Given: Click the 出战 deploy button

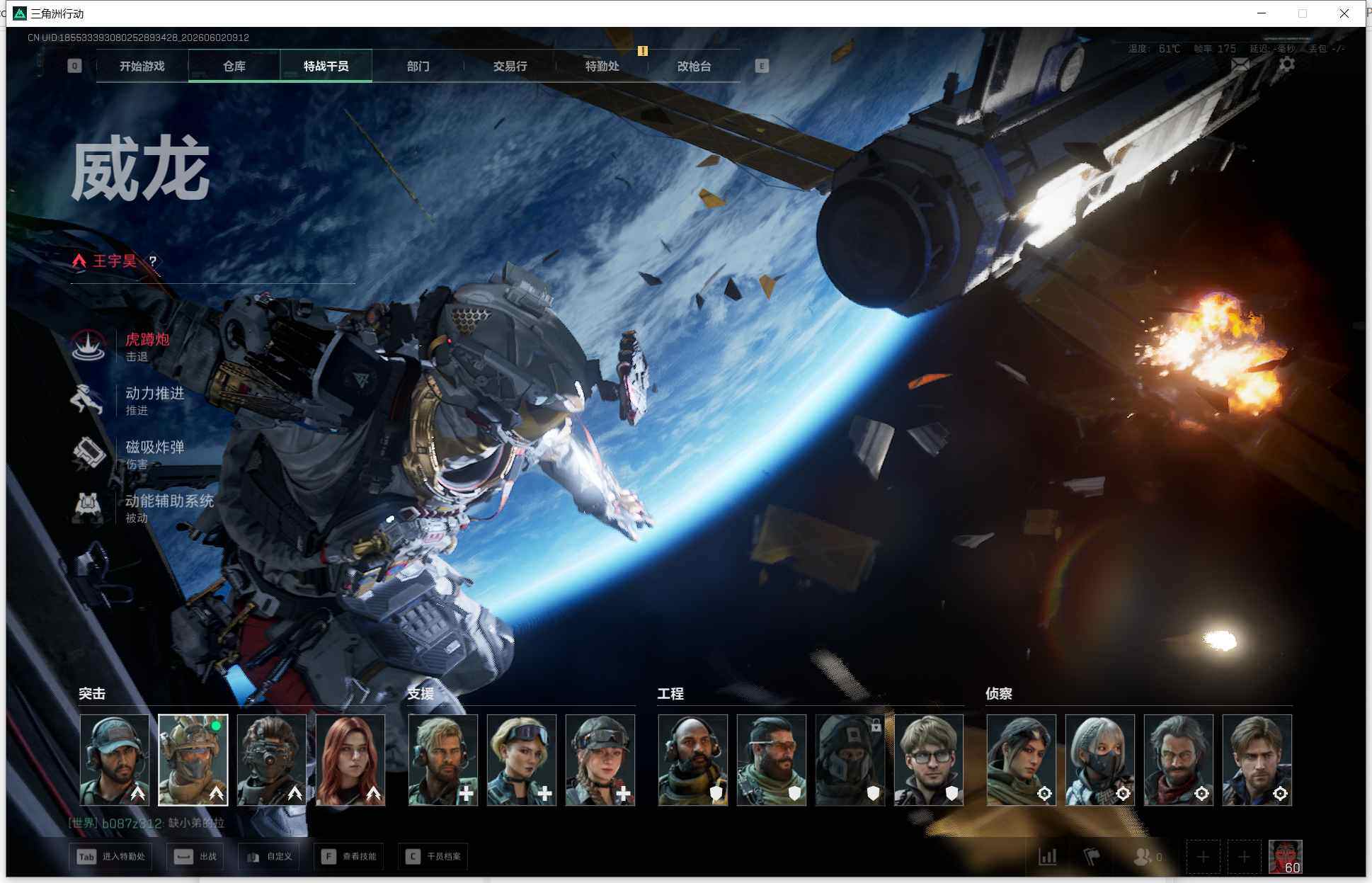Looking at the screenshot, I should (x=195, y=857).
